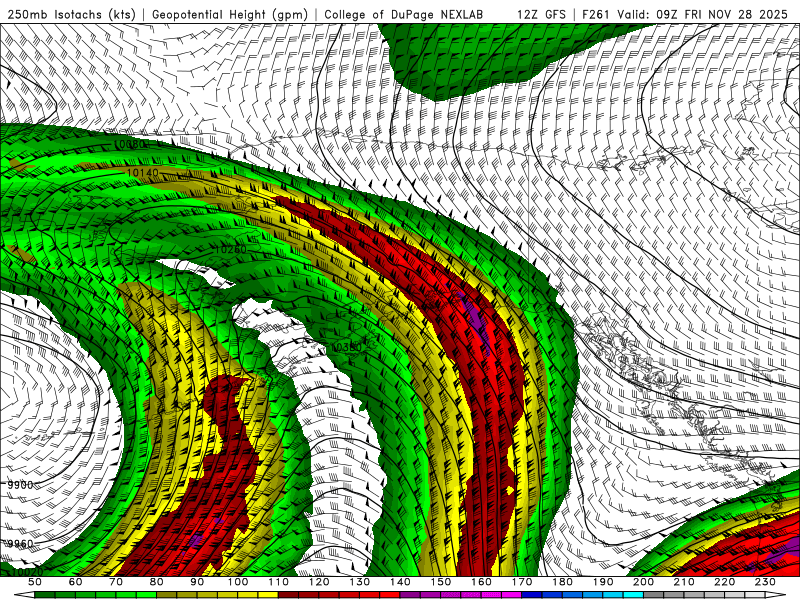Click the 100 knot legend label
The image size is (800, 600).
tap(238, 582)
